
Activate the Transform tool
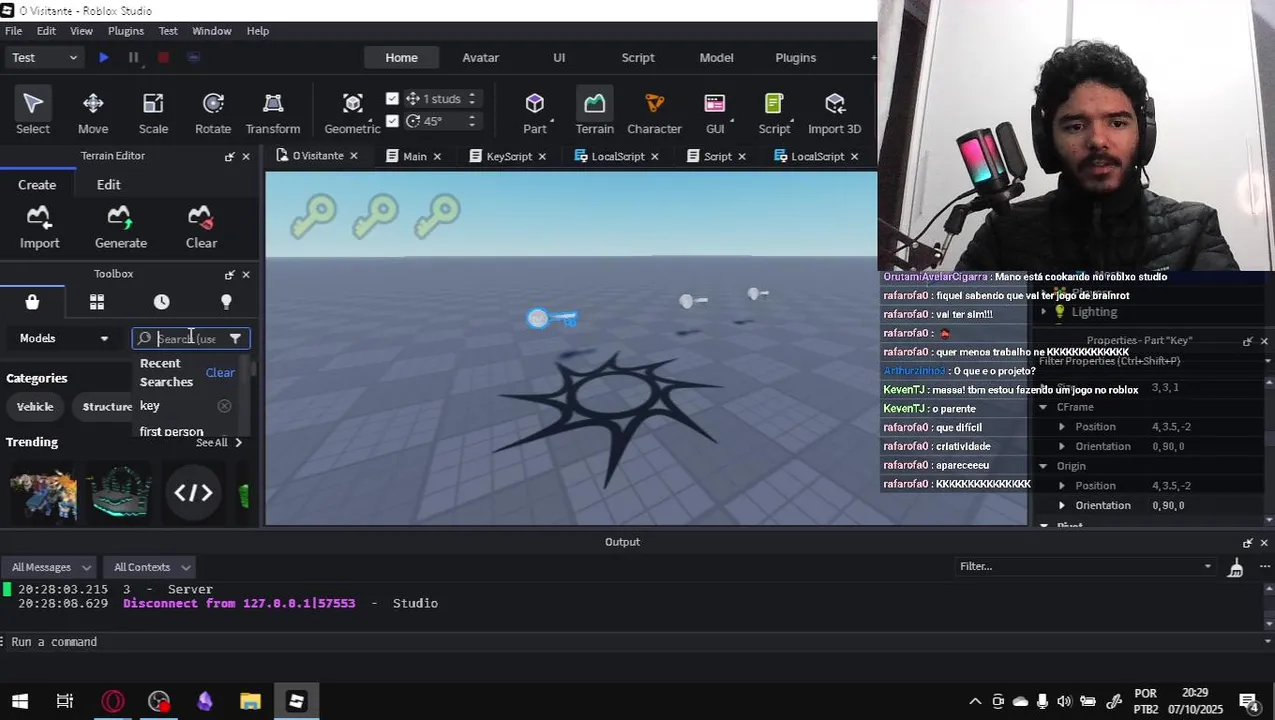coord(273,112)
